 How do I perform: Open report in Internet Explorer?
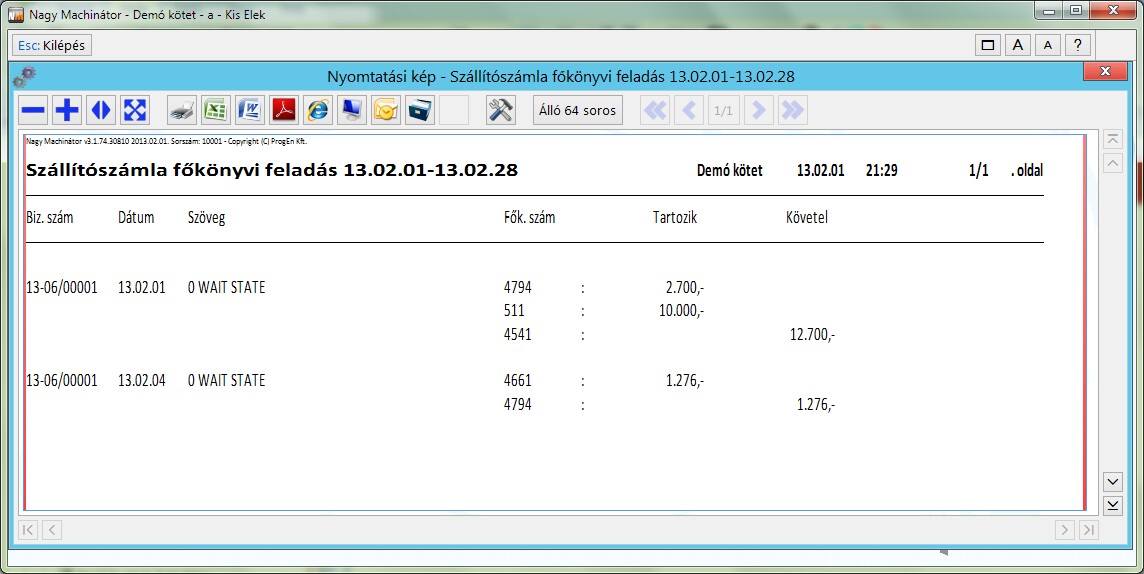tap(318, 110)
